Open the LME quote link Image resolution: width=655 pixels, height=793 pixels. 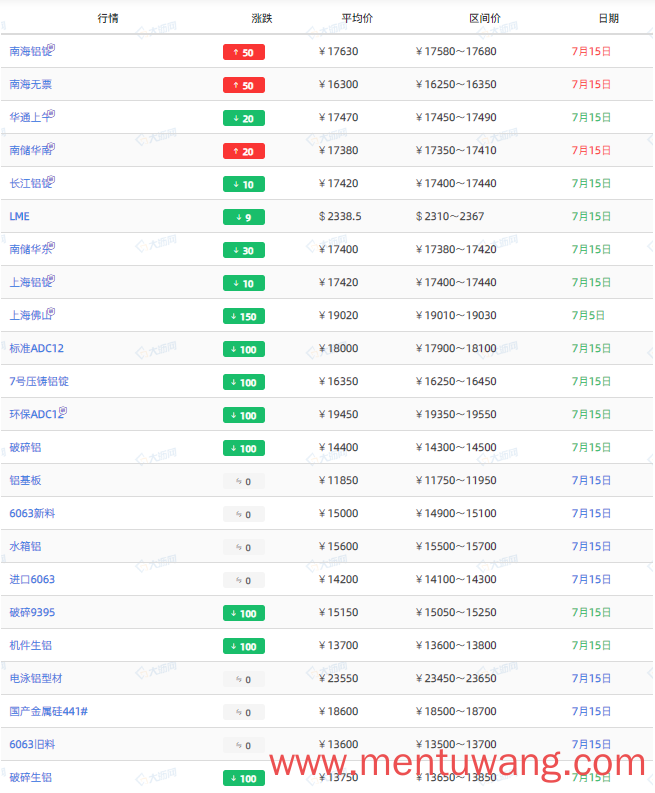pos(20,216)
